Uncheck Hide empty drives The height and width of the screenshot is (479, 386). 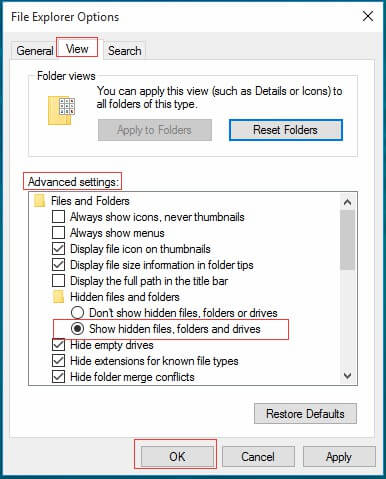pyautogui.click(x=58, y=345)
